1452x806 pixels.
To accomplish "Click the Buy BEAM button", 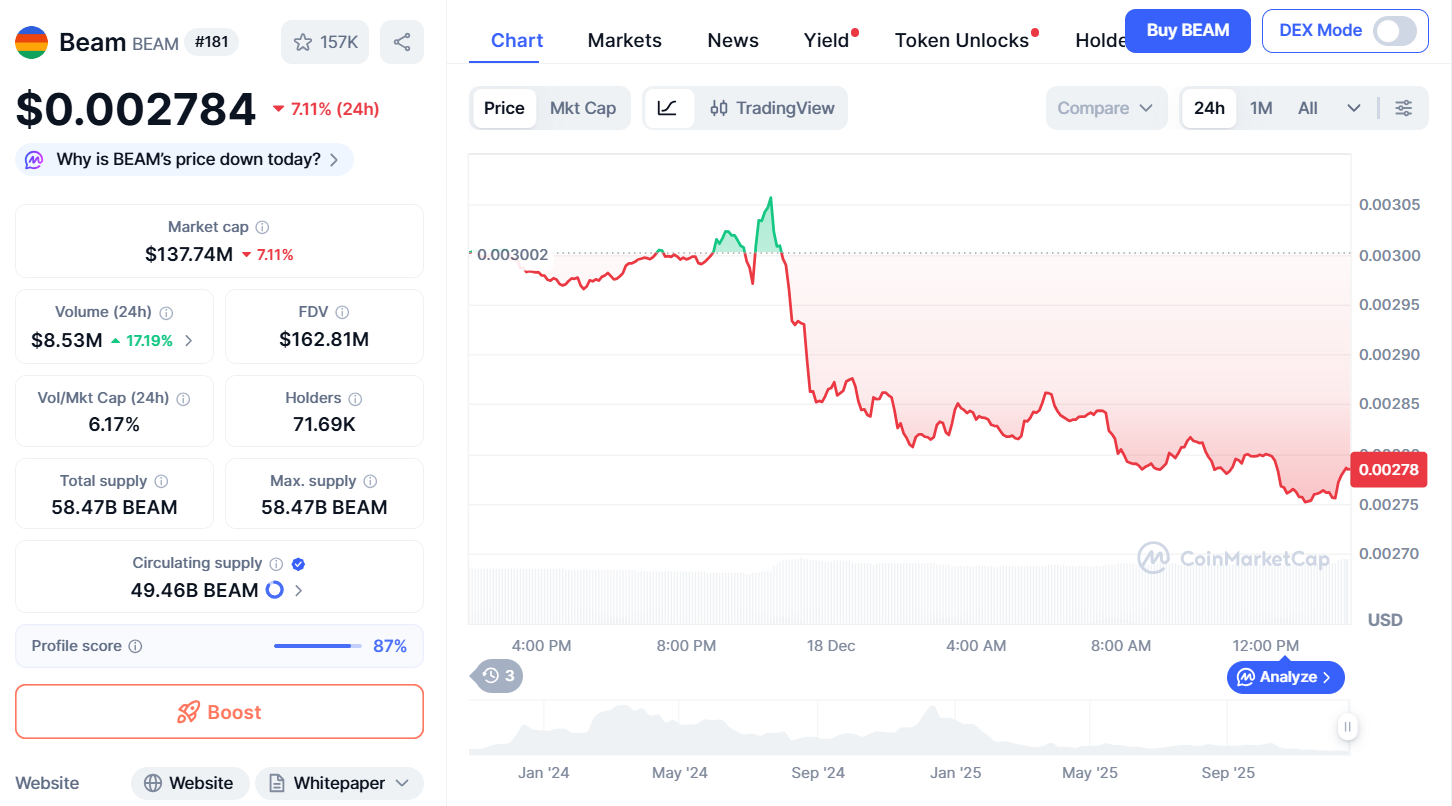I will 1187,31.
